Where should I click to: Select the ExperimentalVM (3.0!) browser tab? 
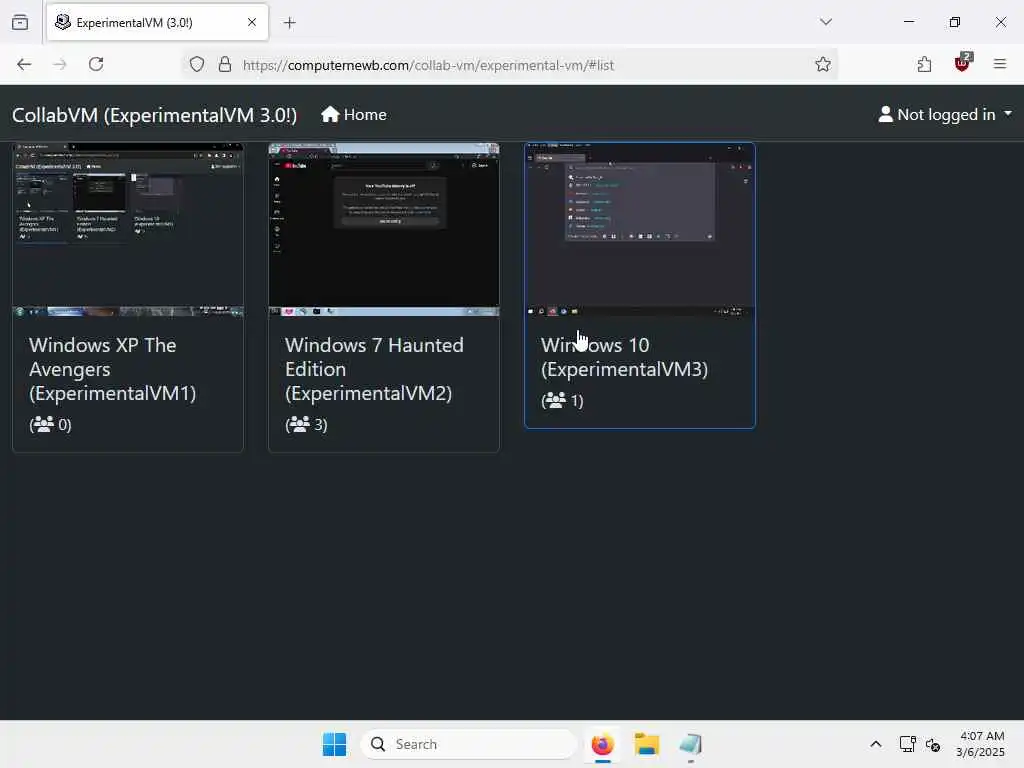point(157,22)
